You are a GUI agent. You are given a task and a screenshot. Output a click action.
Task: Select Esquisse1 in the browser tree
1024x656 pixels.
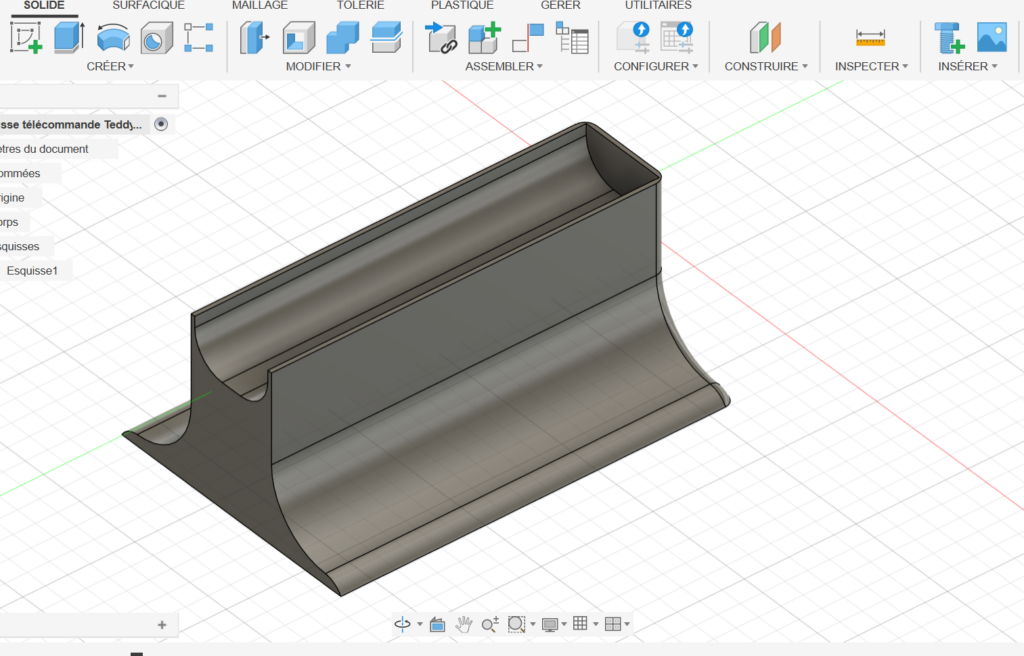32,270
